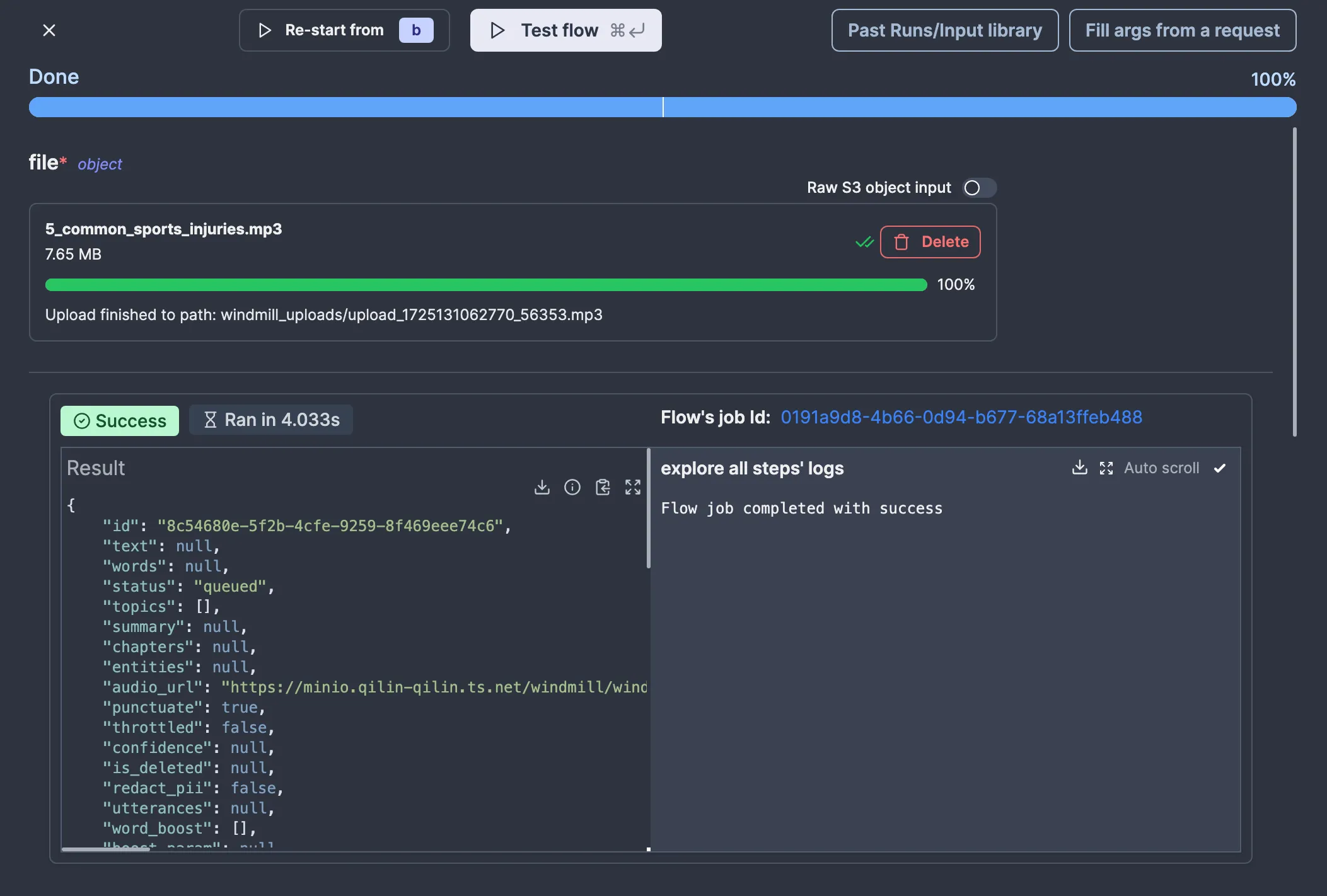Toggle Raw S3 object input switch
The width and height of the screenshot is (1327, 896).
point(978,188)
